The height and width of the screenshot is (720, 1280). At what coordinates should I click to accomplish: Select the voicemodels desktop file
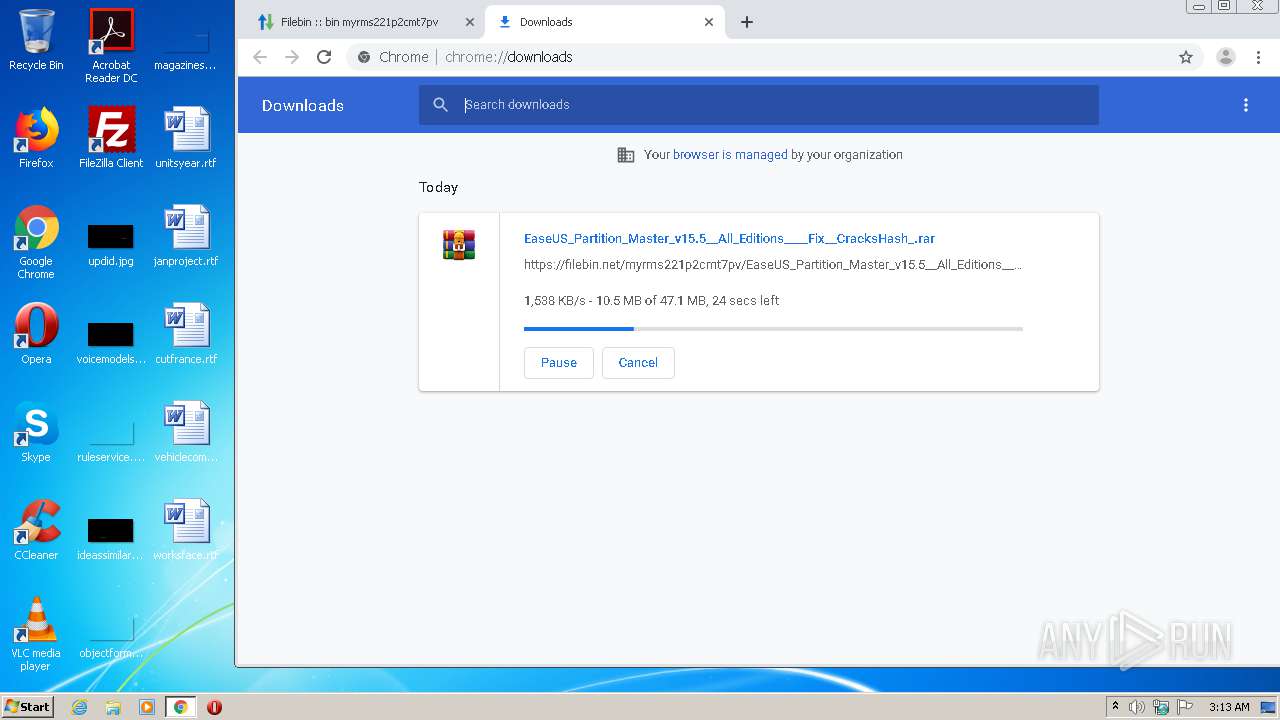click(x=111, y=341)
